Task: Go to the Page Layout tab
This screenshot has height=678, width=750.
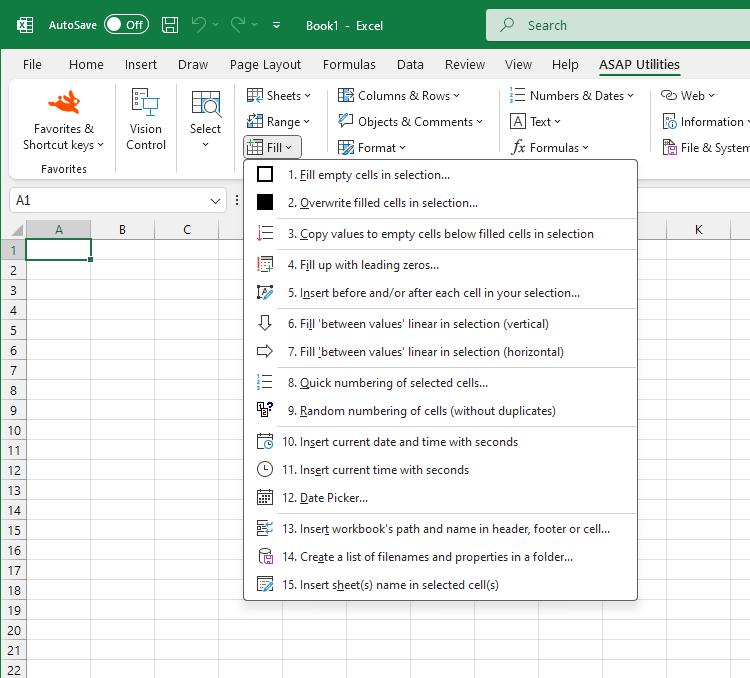Action: [265, 65]
